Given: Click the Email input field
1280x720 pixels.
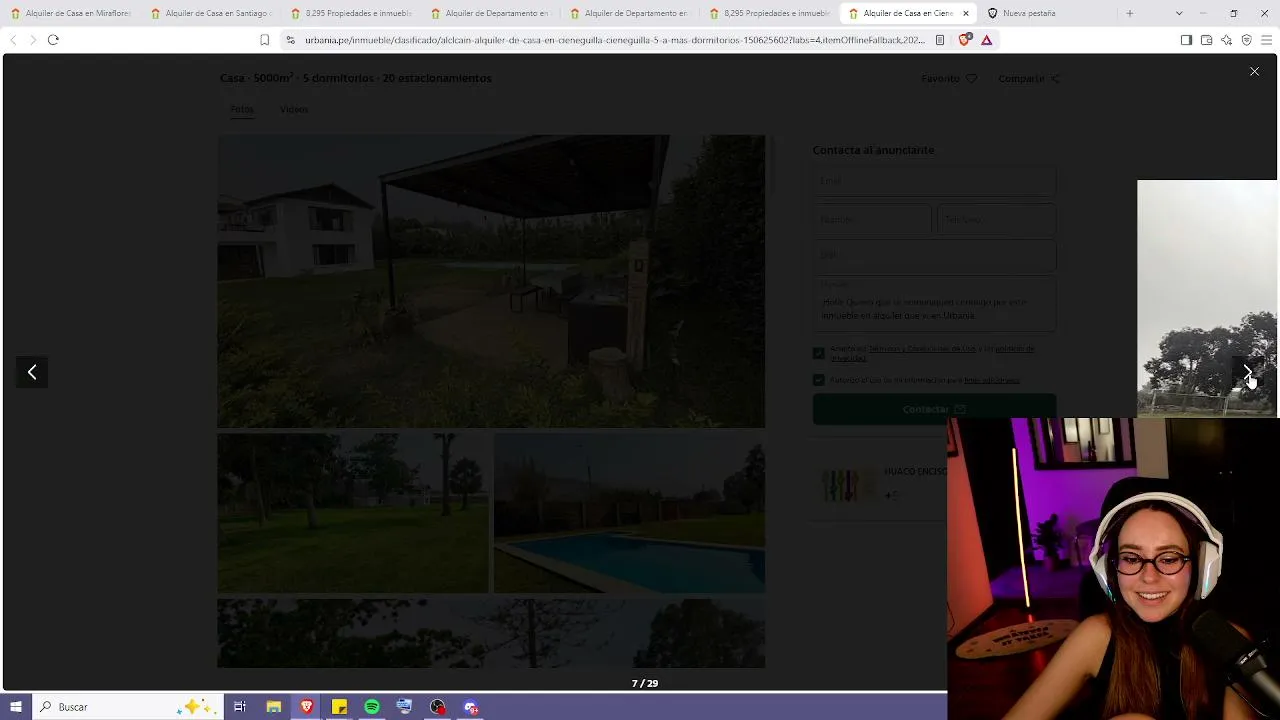Looking at the screenshot, I should [x=934, y=181].
